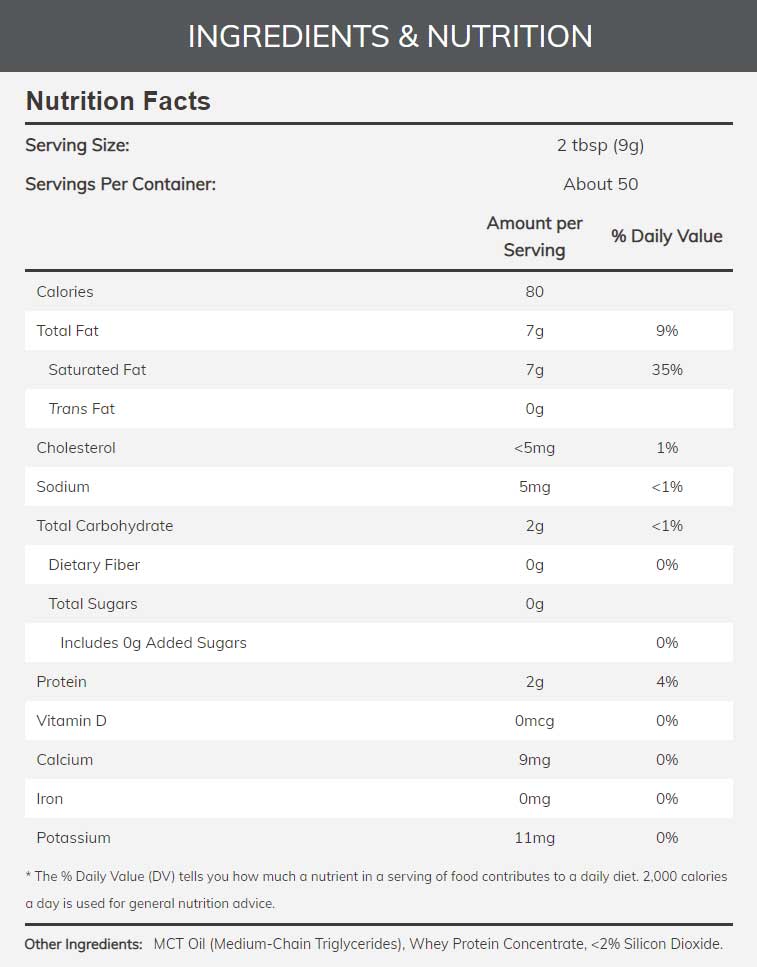This screenshot has width=757, height=967.
Task: Select the Calories row label
Action: pos(65,292)
